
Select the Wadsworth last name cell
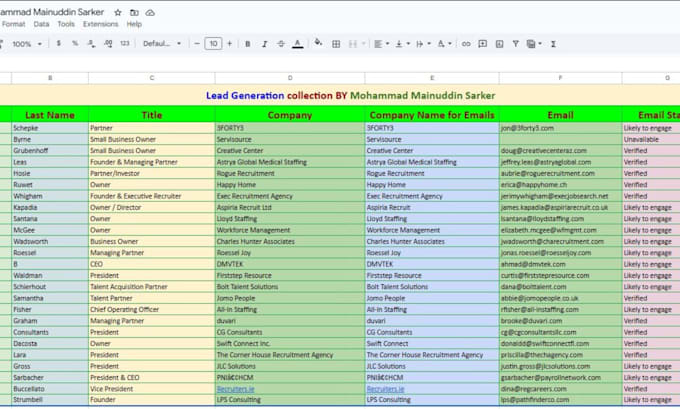(50, 241)
